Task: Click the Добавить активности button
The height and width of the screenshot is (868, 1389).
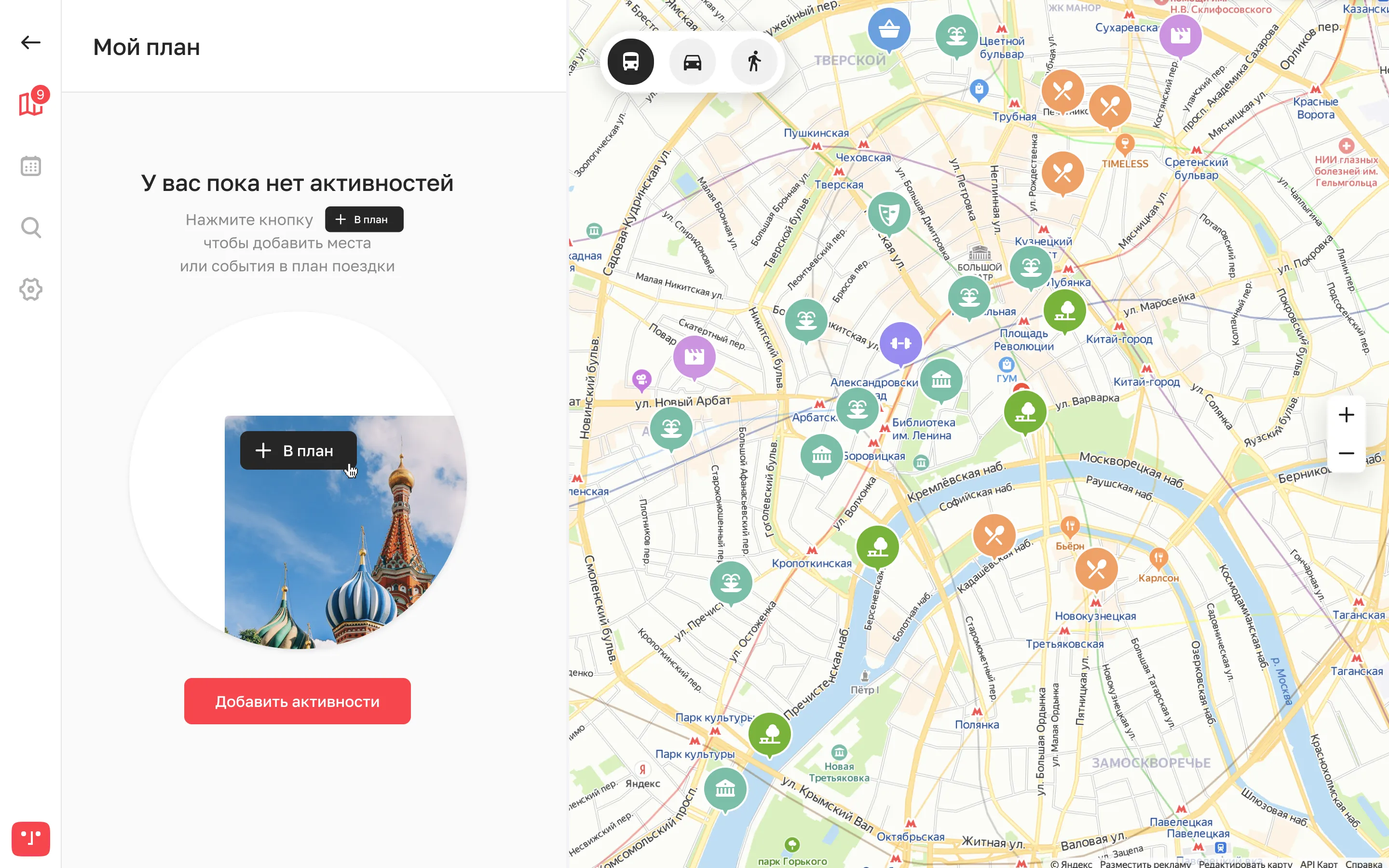Action: (297, 701)
